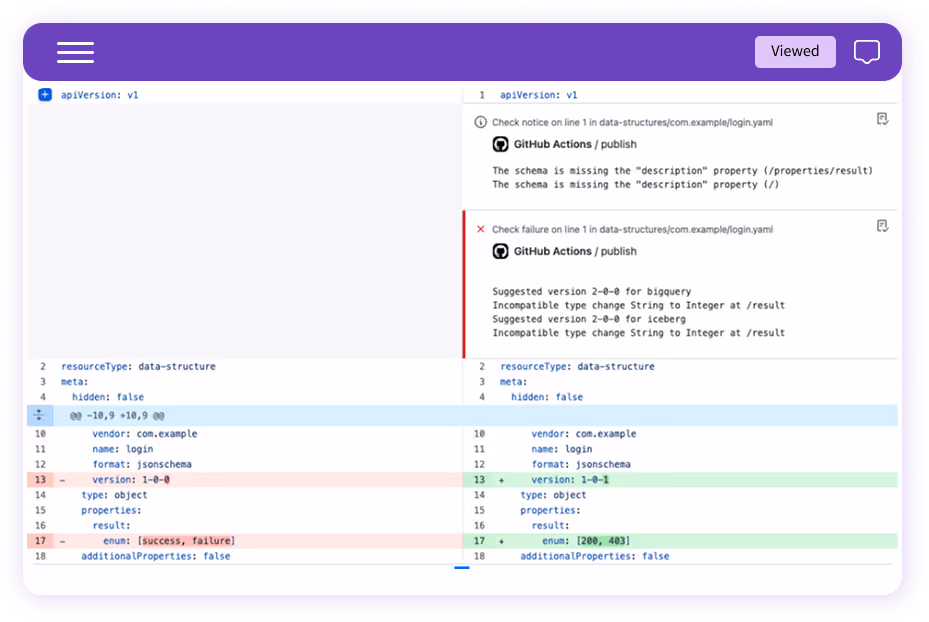
Task: Click 'Check notice on line 1' heading
Action: (632, 122)
